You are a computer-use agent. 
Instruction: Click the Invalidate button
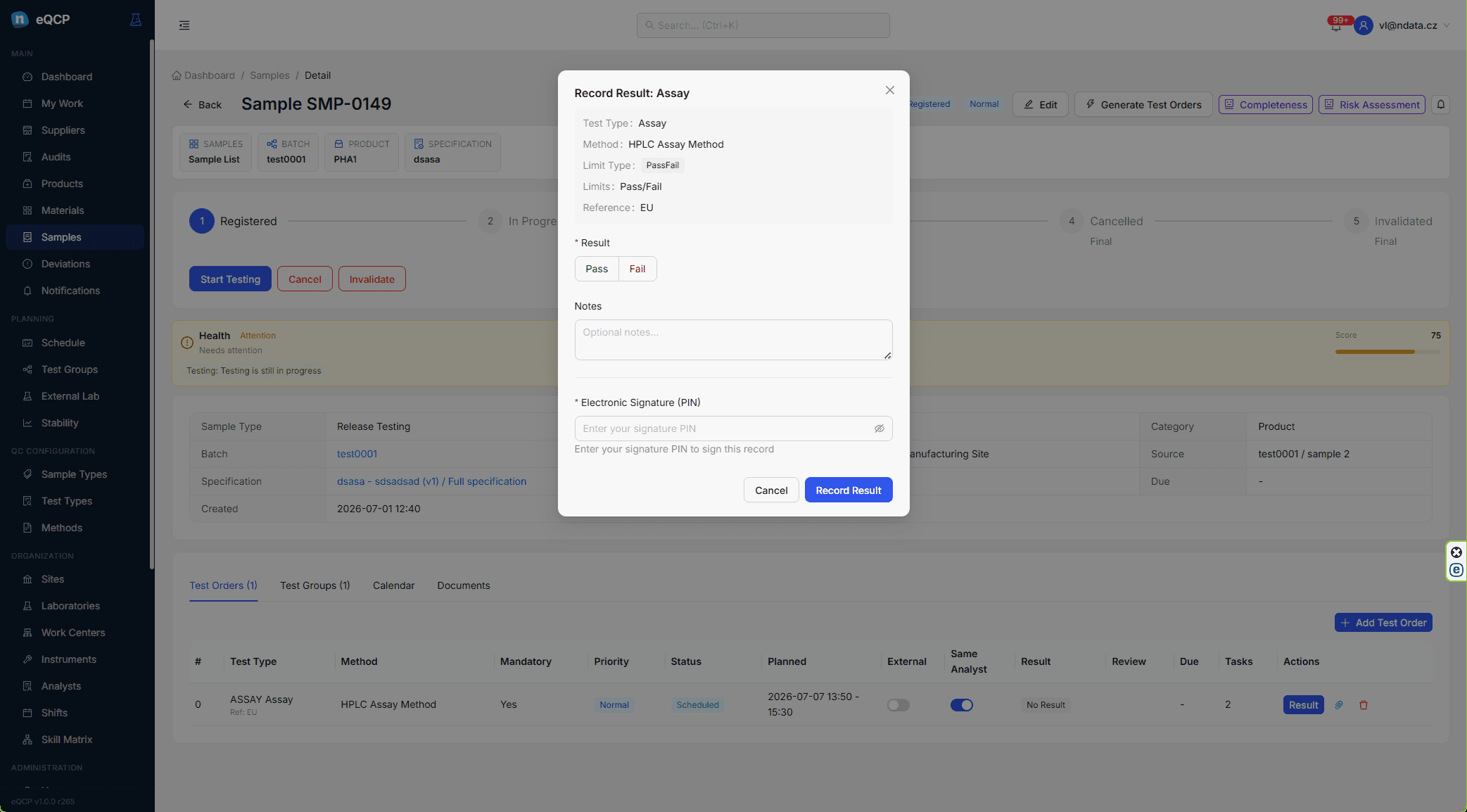372,279
